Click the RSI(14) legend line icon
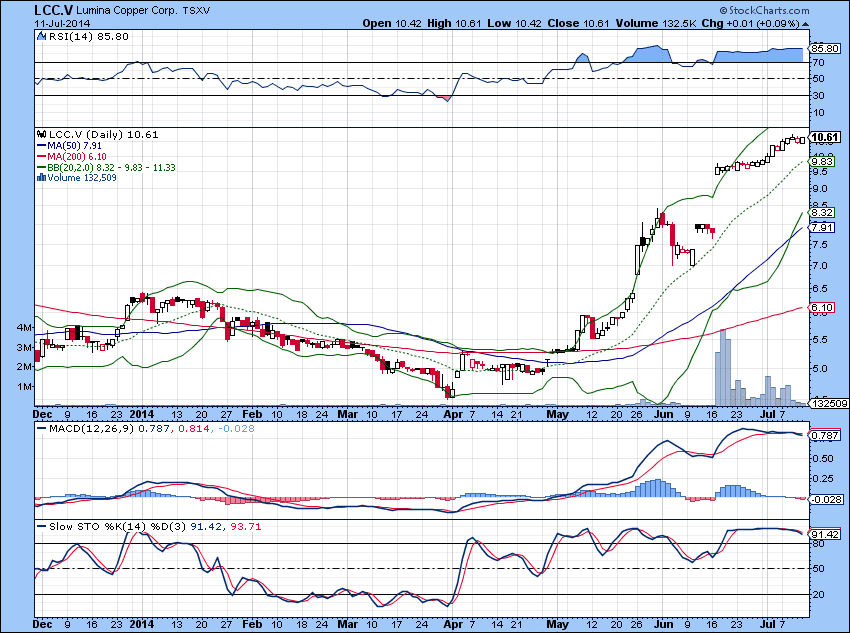 42,36
